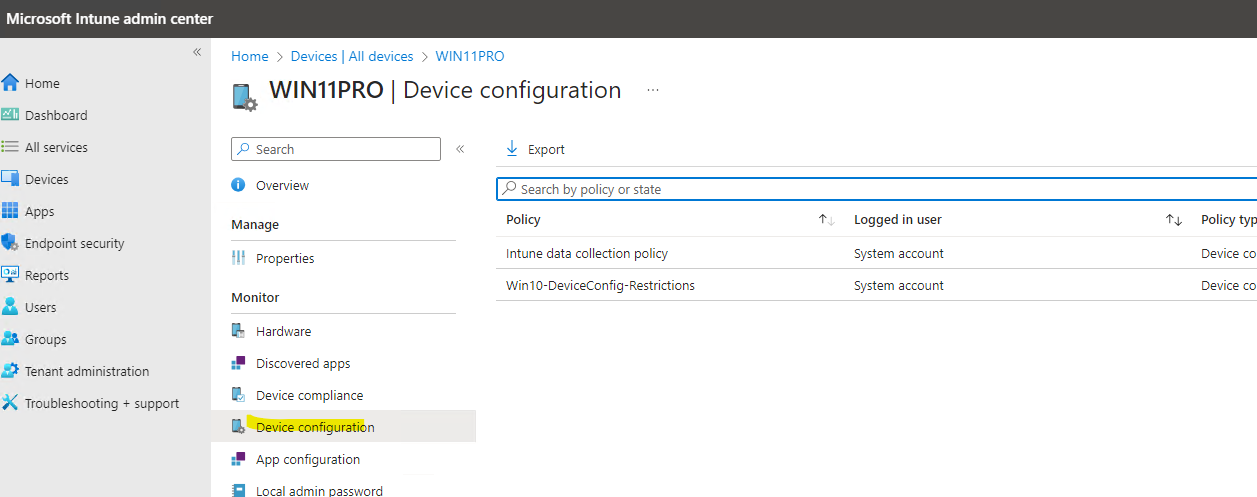Click the Users icon in left navigation
Viewport: 1257px width, 497px height.
[x=10, y=307]
